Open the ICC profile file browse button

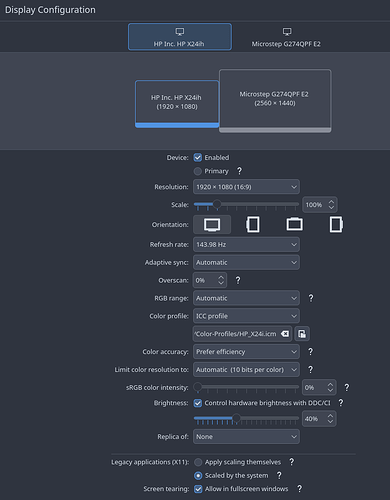point(302,334)
